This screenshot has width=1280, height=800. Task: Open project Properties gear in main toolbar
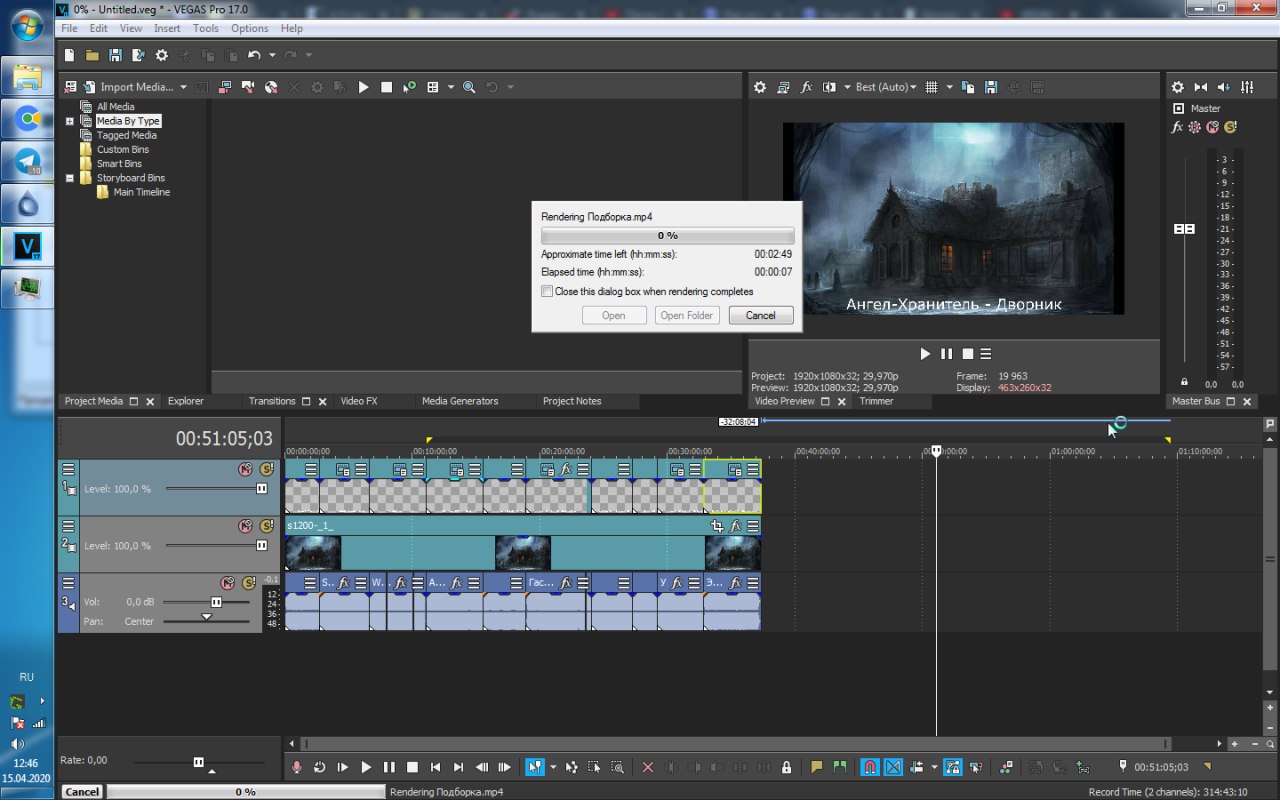click(161, 55)
